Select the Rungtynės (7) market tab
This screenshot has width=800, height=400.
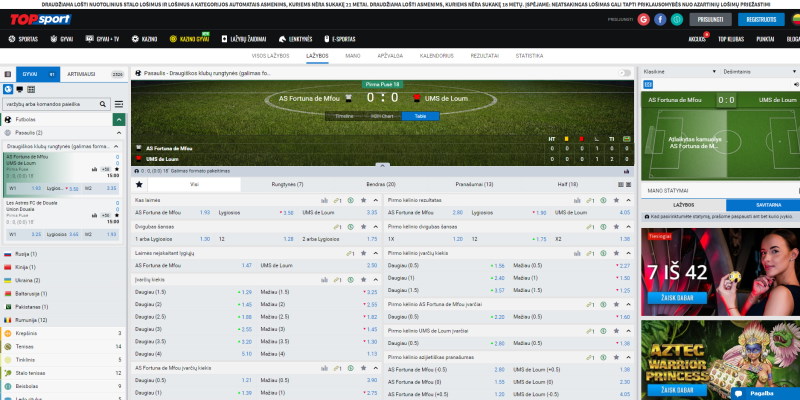click(x=287, y=185)
